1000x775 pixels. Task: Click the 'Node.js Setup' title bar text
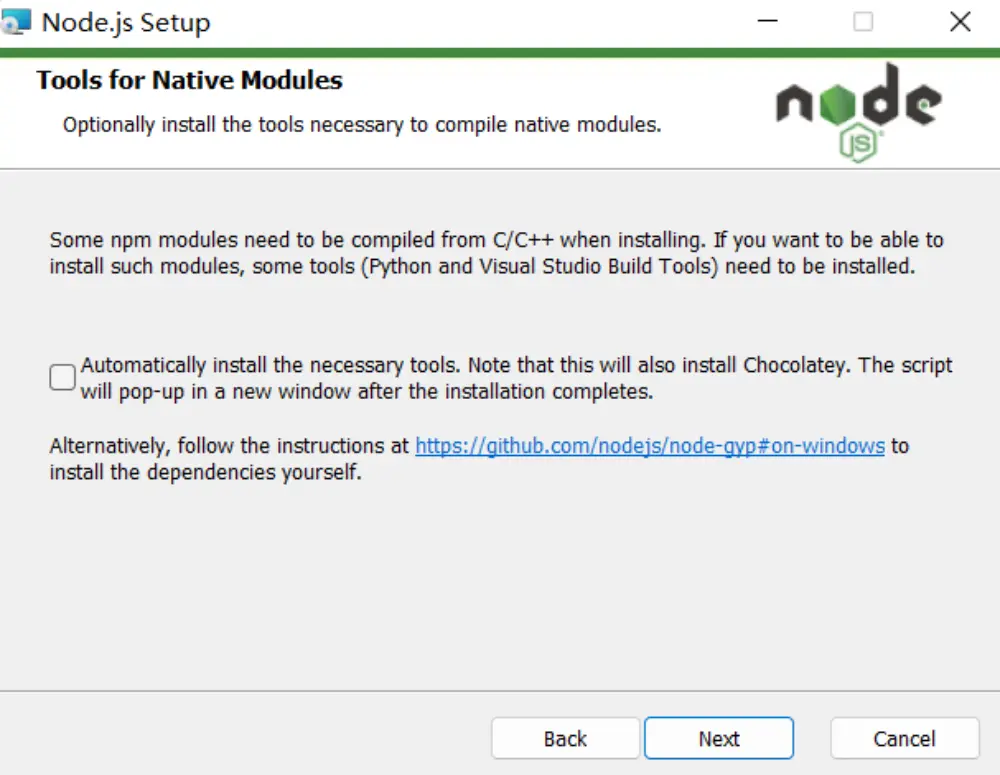(x=126, y=22)
